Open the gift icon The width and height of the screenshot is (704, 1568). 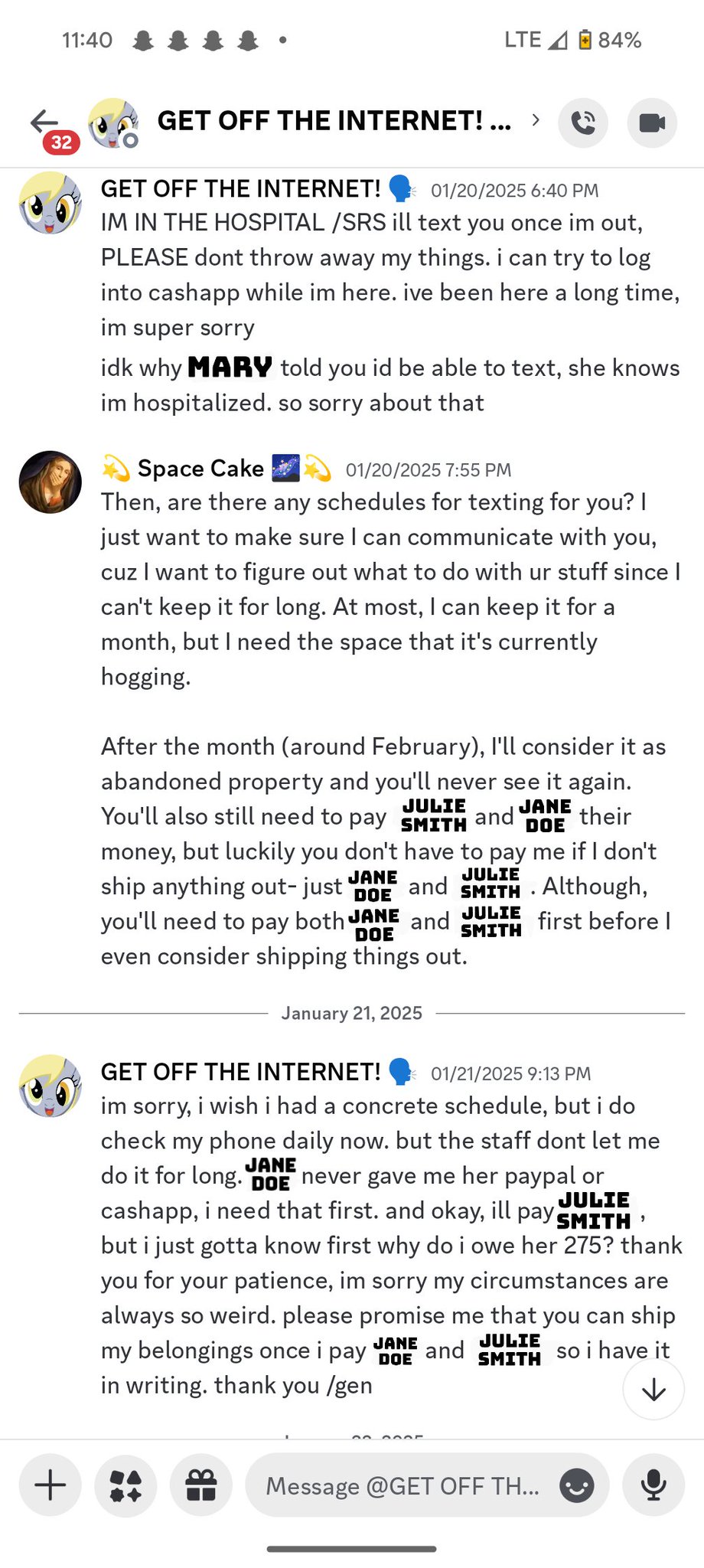201,1485
